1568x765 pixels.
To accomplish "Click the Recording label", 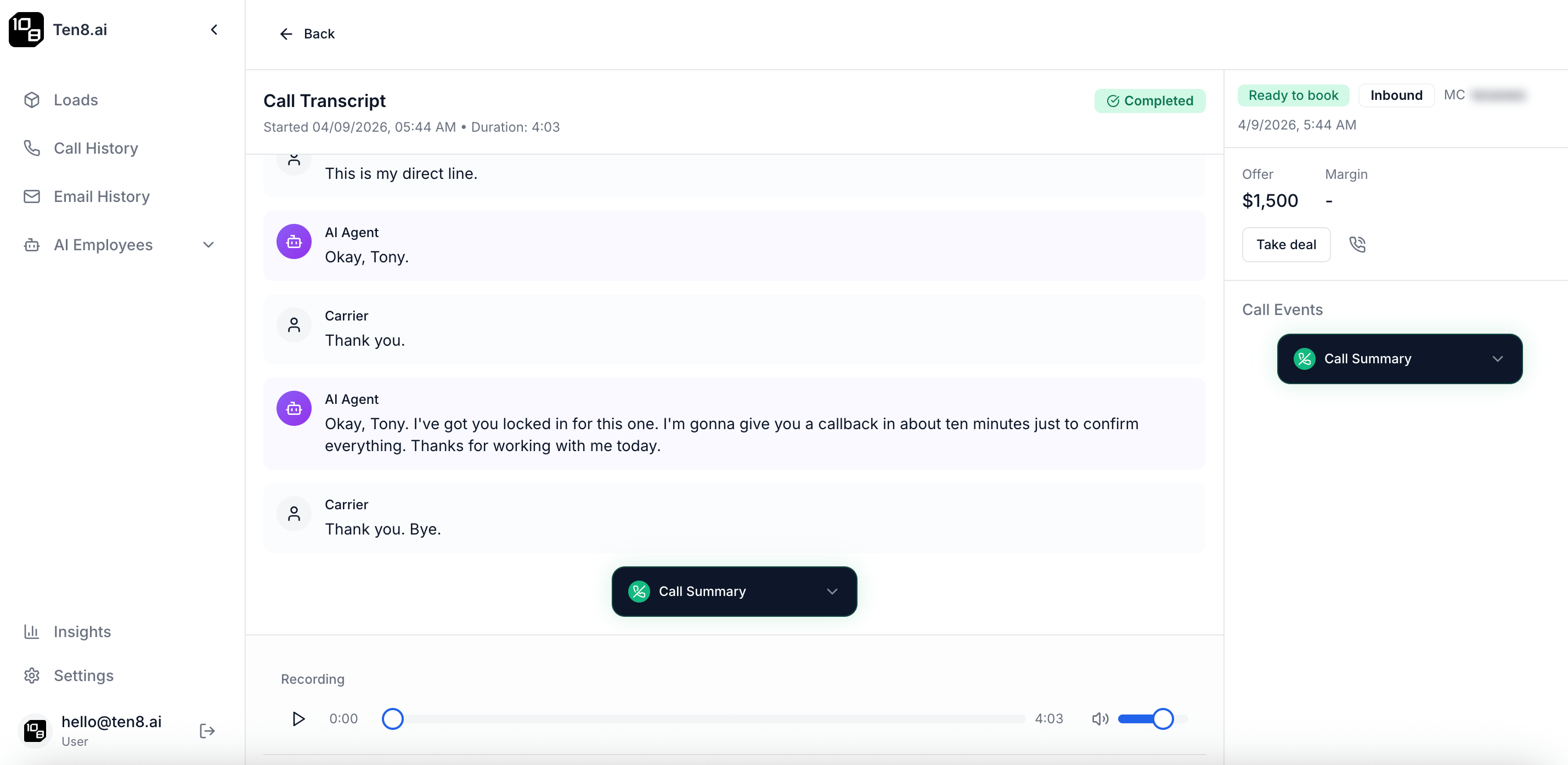I will click(x=312, y=679).
